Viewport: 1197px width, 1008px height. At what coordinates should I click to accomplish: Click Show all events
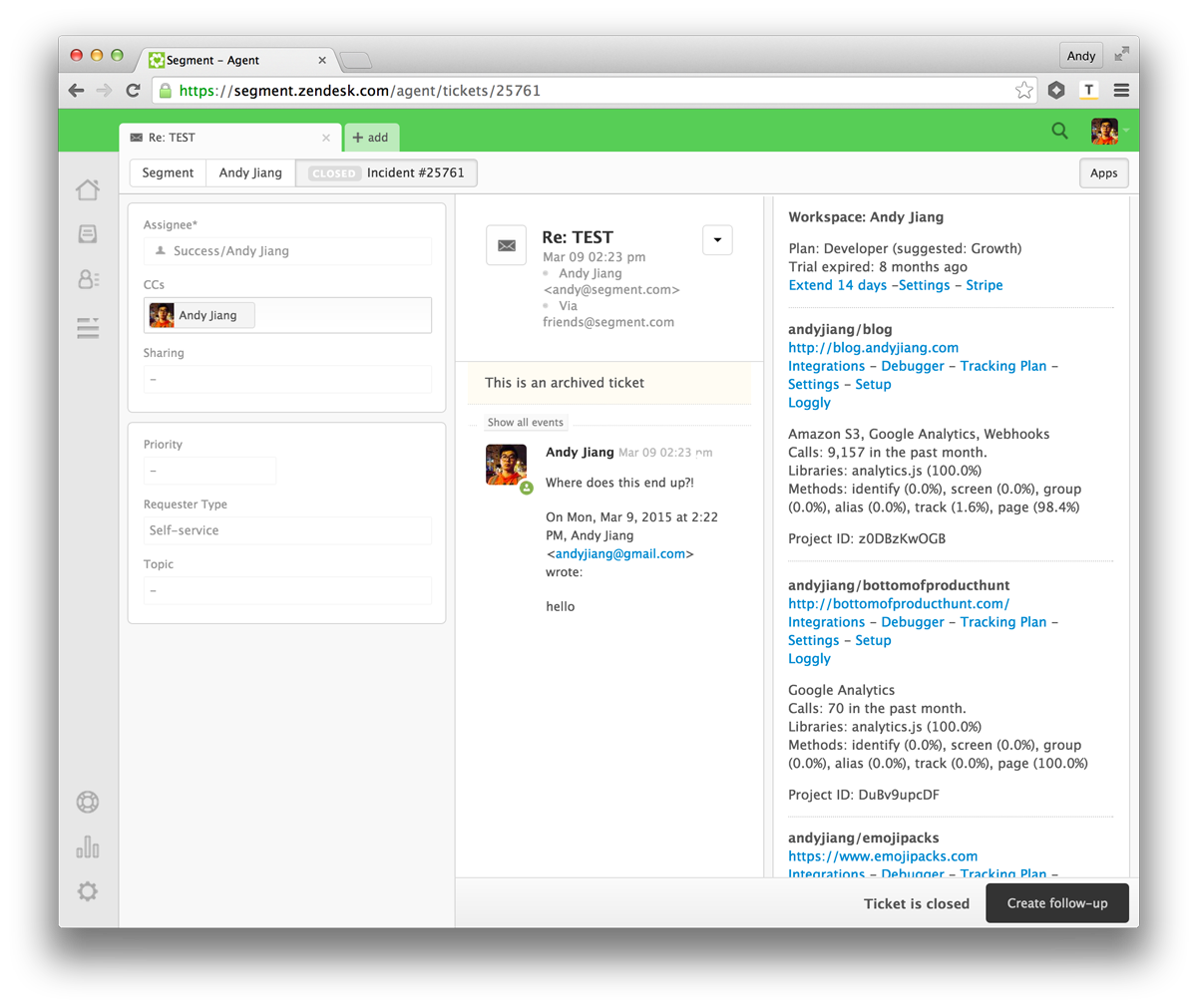point(526,423)
